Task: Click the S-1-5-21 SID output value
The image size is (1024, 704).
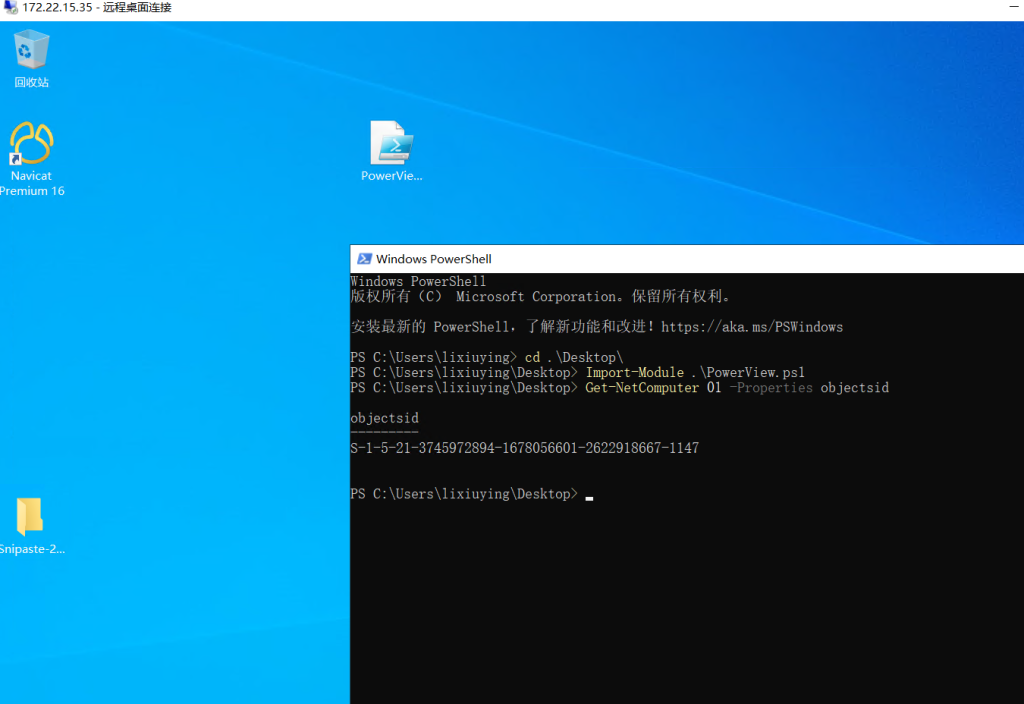Action: [524, 449]
